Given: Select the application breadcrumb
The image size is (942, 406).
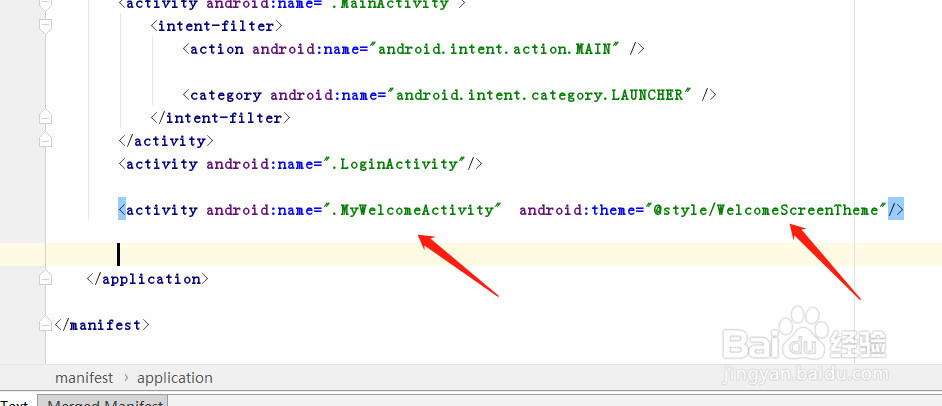Looking at the screenshot, I should tap(175, 378).
